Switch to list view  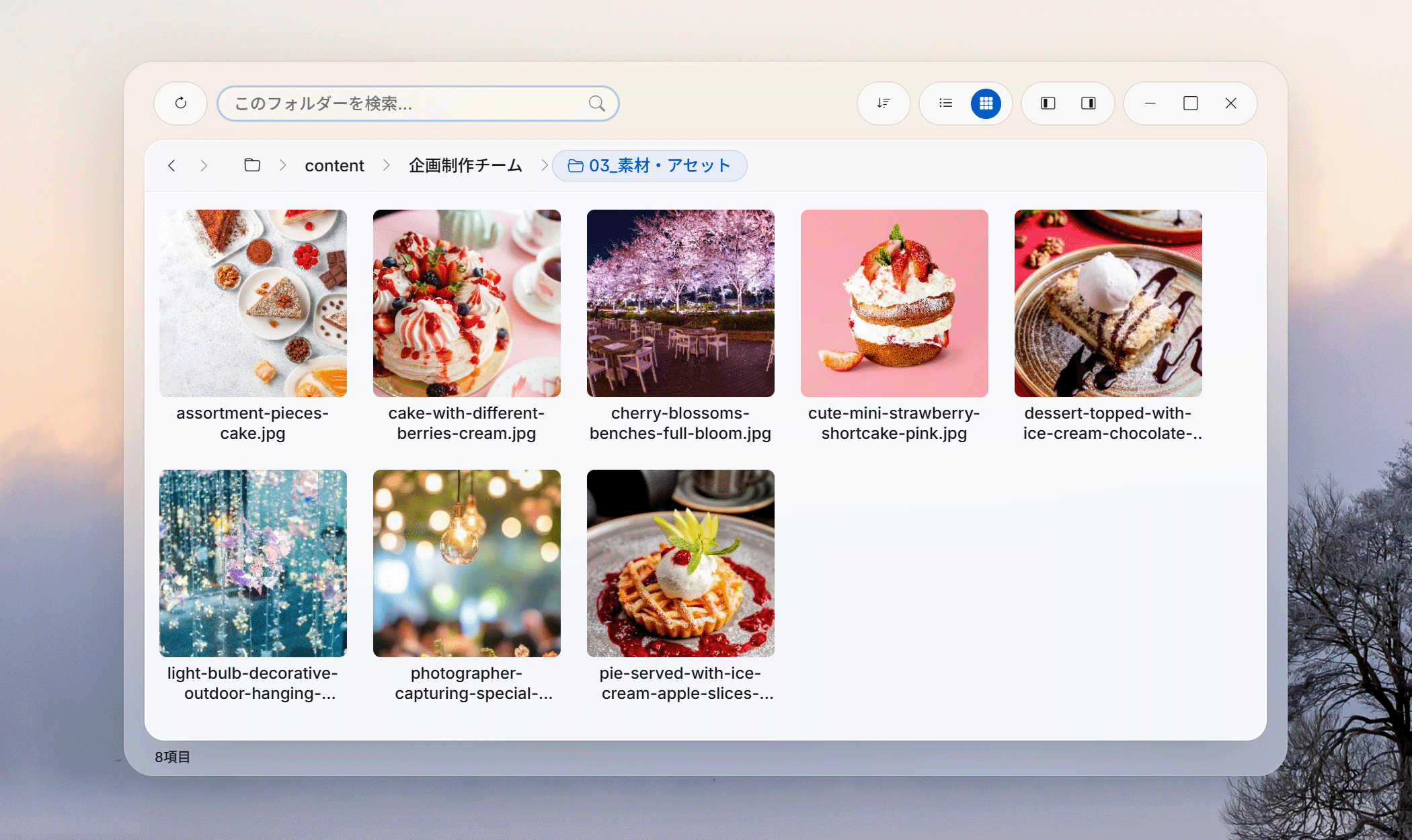[x=945, y=103]
